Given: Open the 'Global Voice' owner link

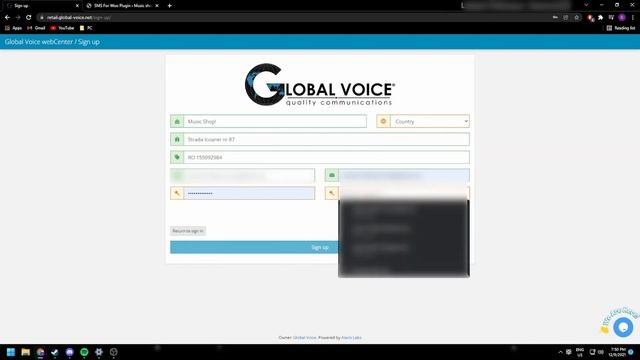Looking at the screenshot, I should (304, 338).
